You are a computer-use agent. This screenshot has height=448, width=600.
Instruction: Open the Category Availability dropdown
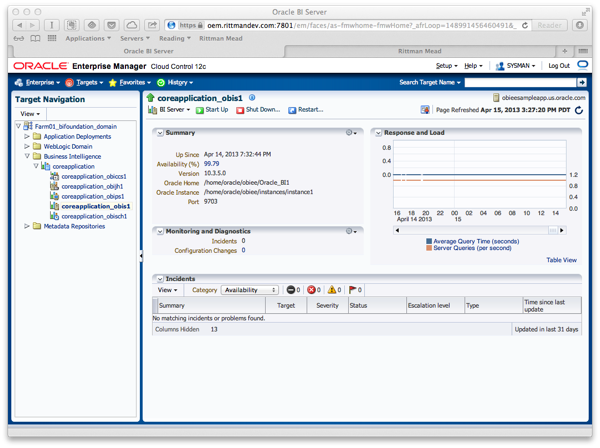coord(250,290)
